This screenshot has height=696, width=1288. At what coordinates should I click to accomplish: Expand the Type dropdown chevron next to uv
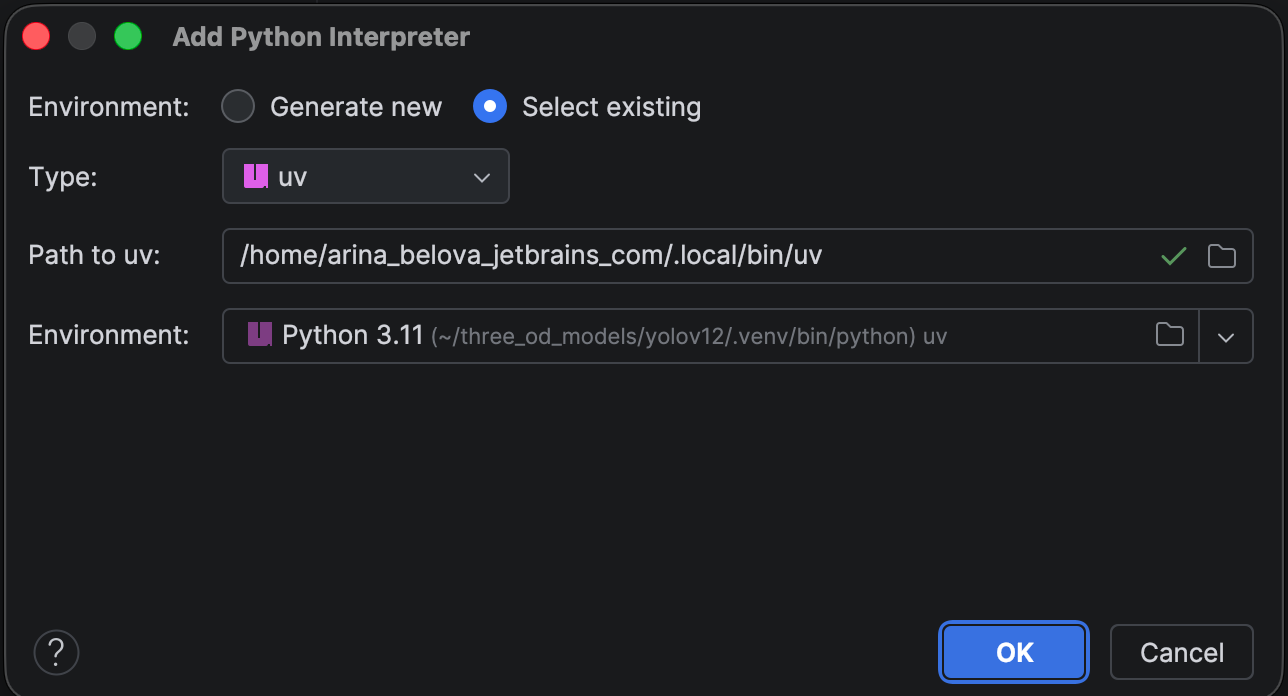click(x=482, y=177)
